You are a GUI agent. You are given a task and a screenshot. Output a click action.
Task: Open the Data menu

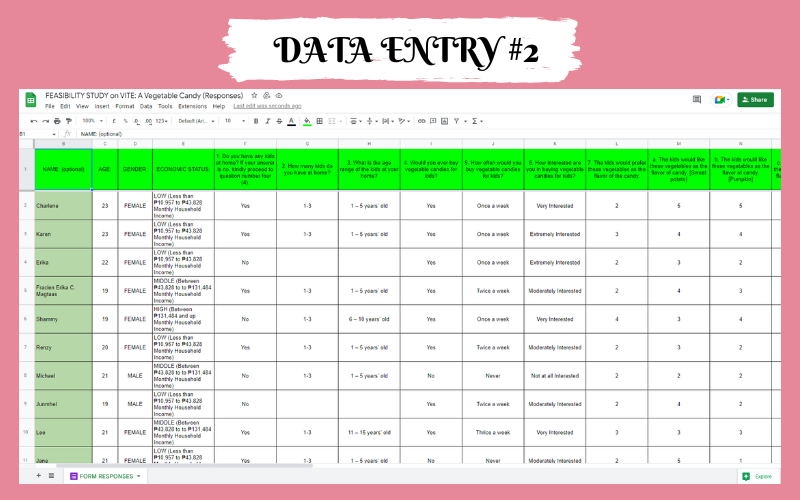[146, 106]
